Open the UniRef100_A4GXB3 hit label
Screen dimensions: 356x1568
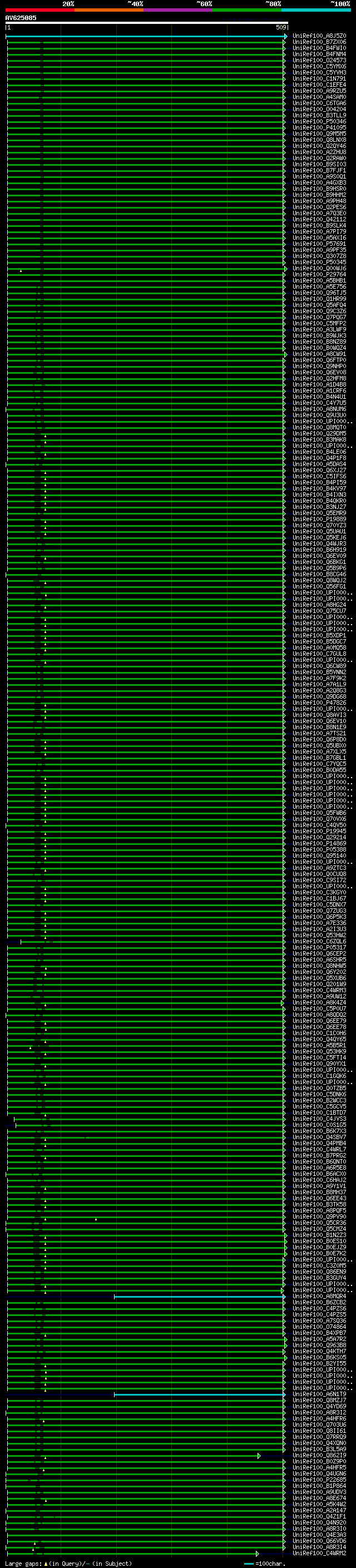pos(319,182)
